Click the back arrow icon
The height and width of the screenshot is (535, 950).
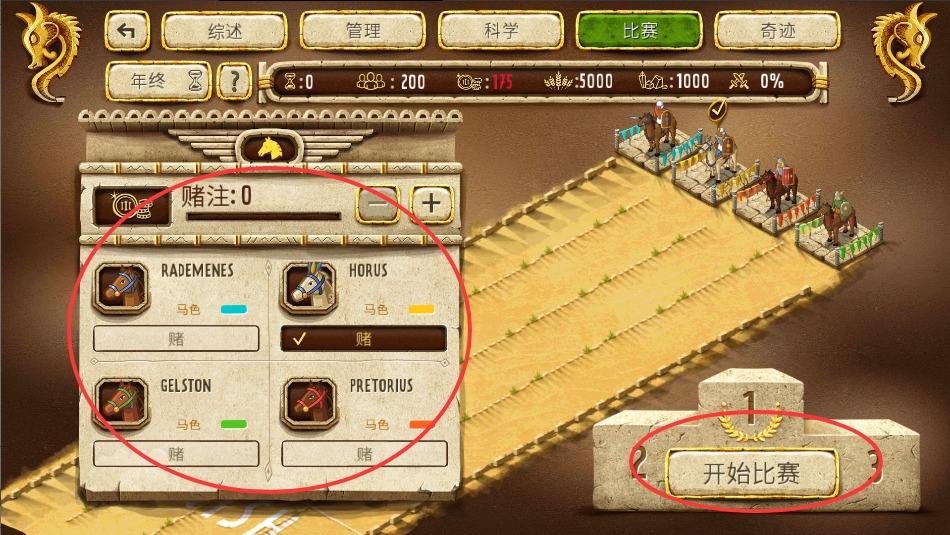coord(127,31)
